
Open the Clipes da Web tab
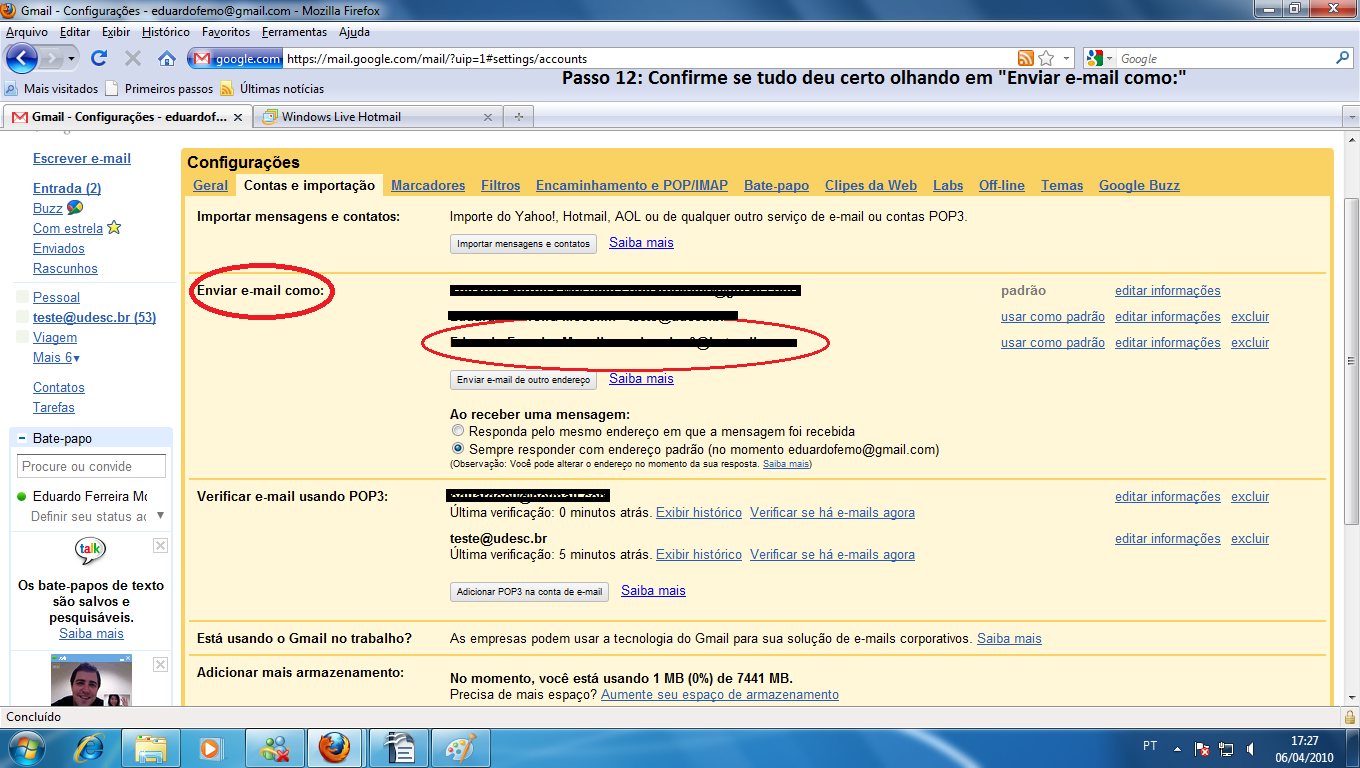pos(871,185)
